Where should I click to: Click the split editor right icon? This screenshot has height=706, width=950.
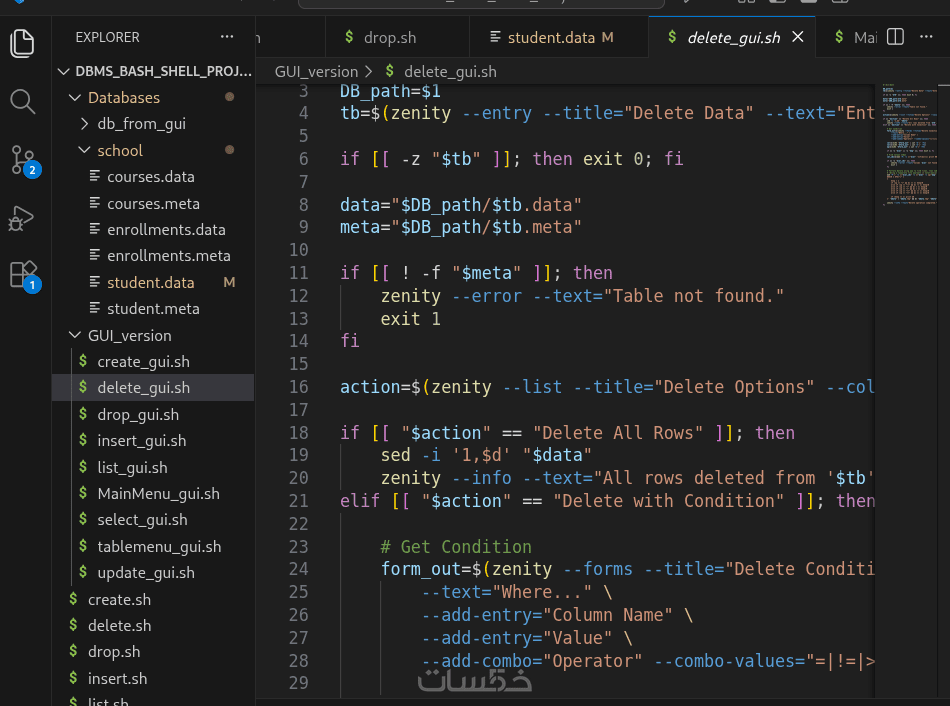pyautogui.click(x=896, y=37)
